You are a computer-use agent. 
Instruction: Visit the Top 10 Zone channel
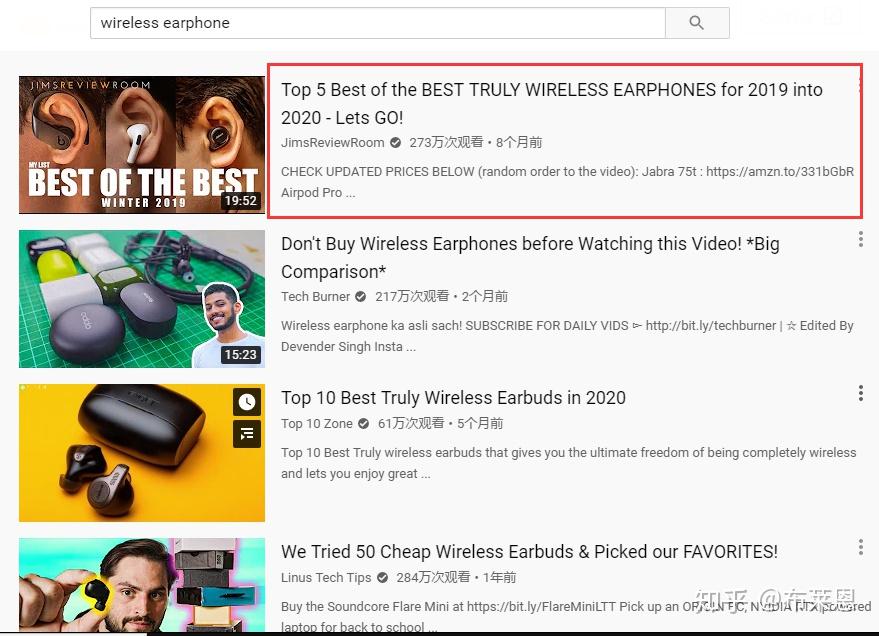point(316,423)
